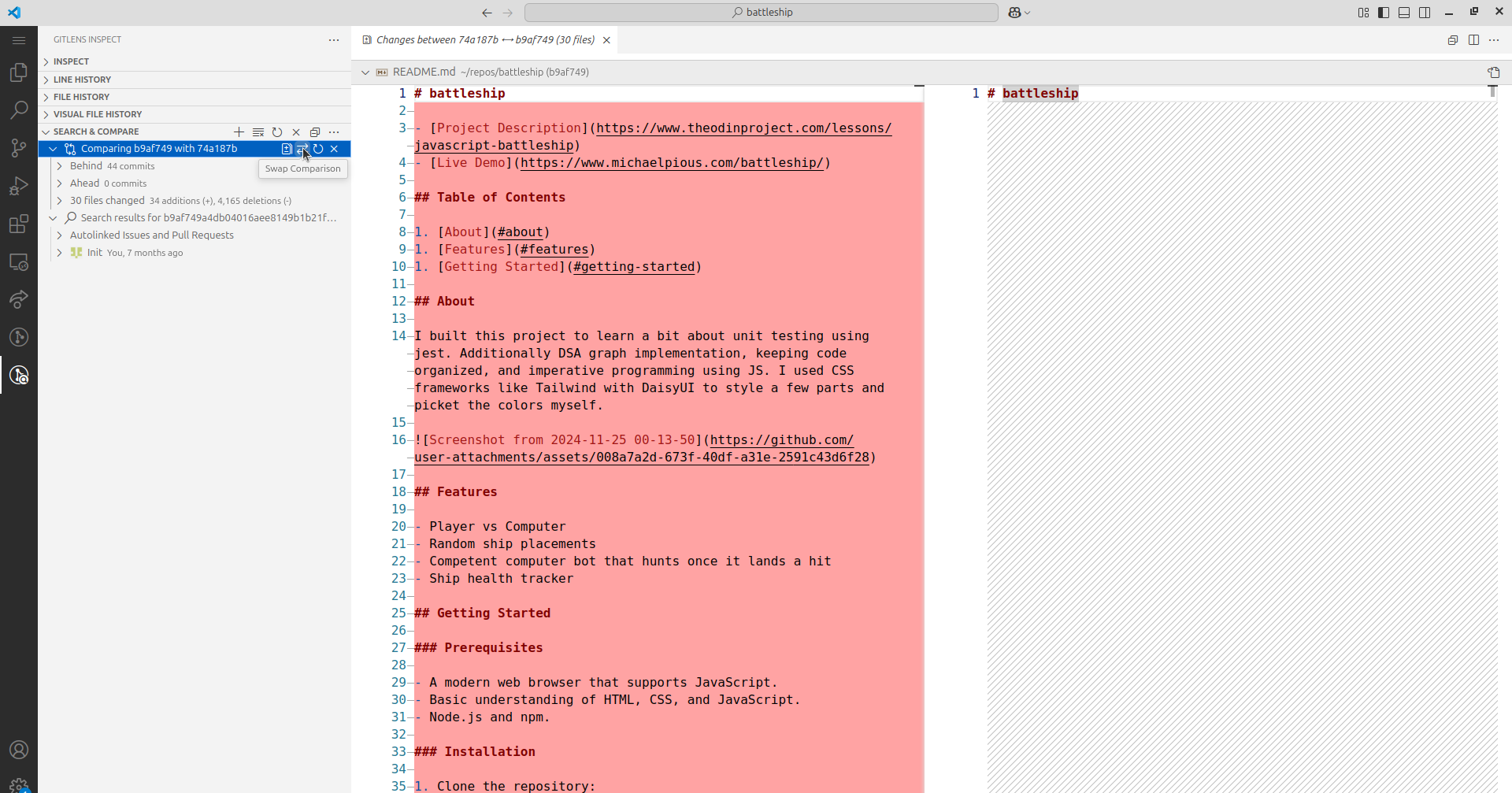This screenshot has height=793, width=1512.
Task: Click the battleship command center search box
Action: 761,13
